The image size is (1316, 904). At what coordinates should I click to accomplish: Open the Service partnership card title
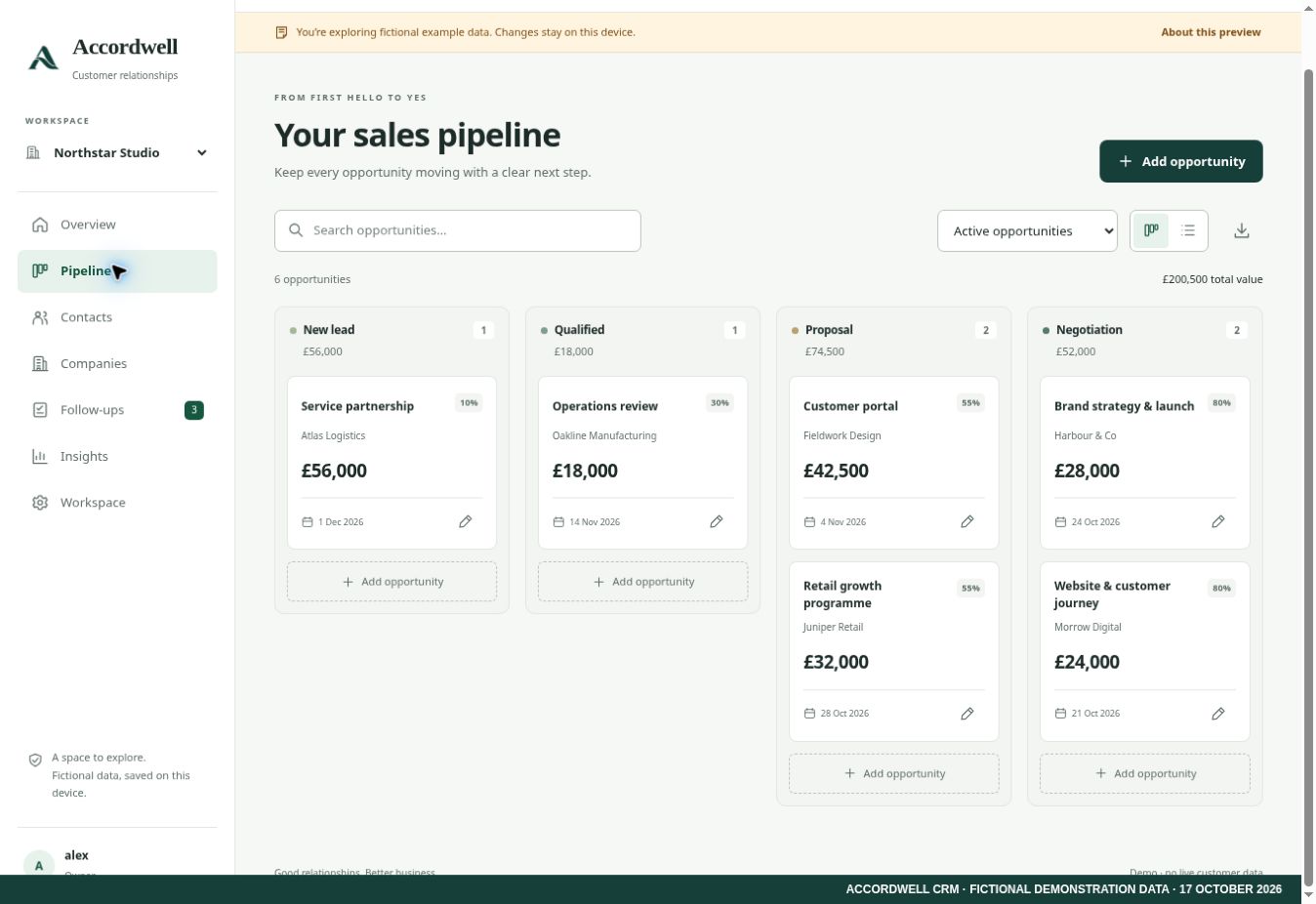[357, 406]
